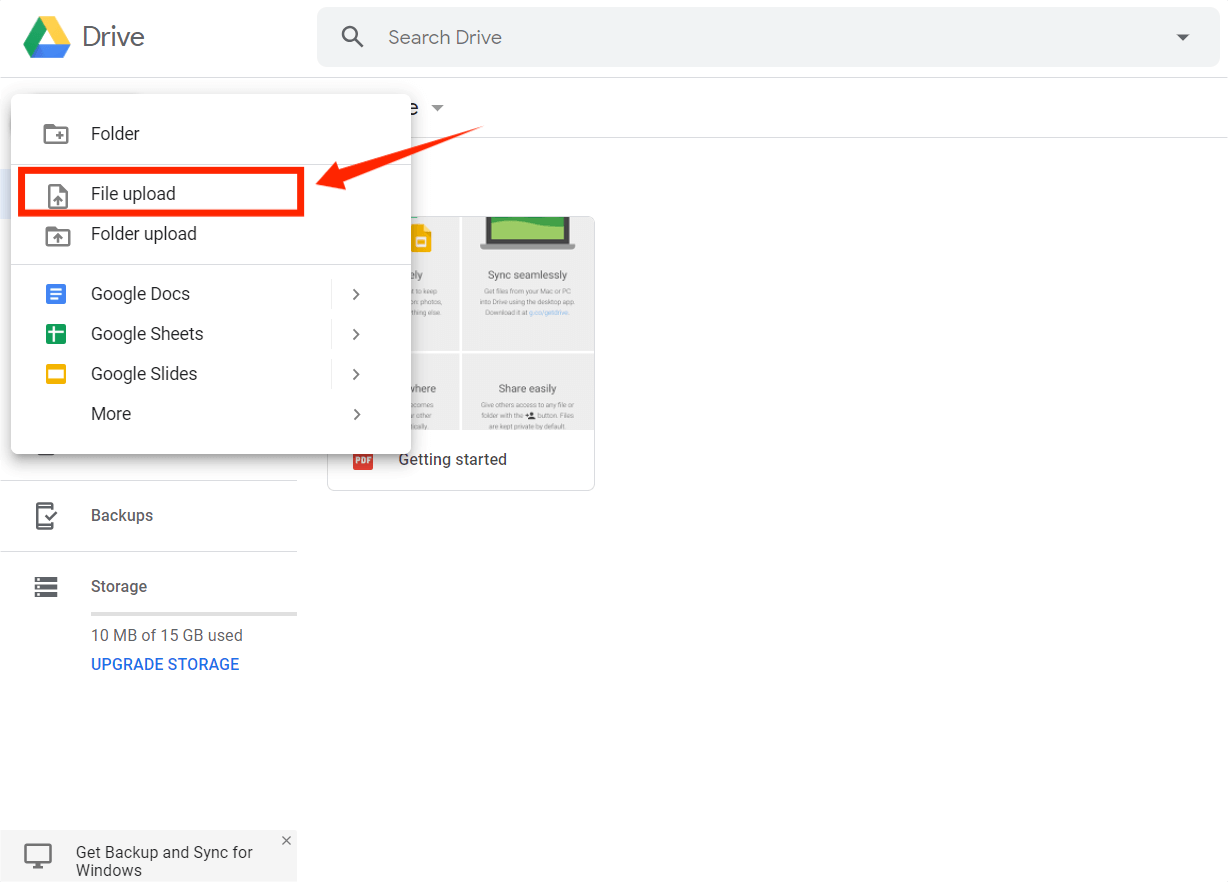The width and height of the screenshot is (1228, 882).
Task: Click the Drive wordmark text
Action: [x=113, y=38]
